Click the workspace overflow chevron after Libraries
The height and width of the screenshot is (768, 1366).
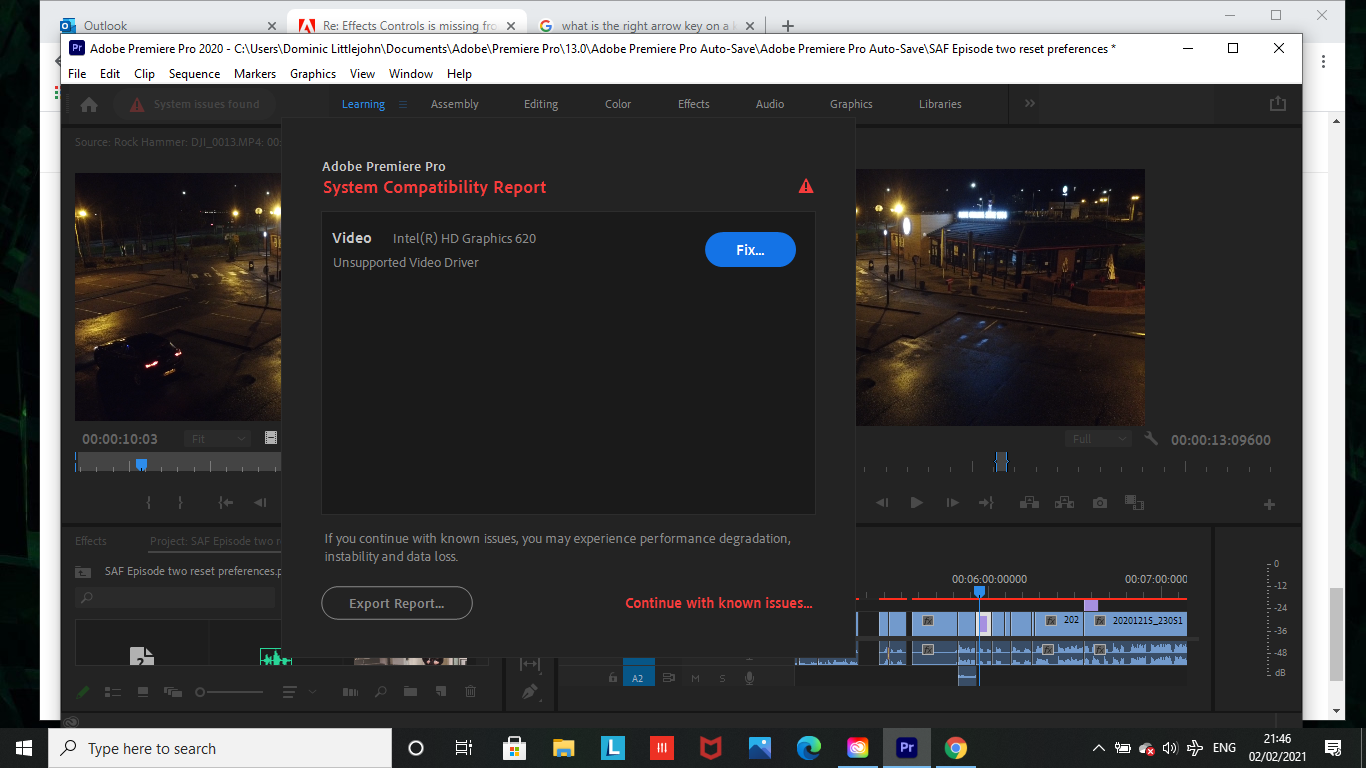1028,103
